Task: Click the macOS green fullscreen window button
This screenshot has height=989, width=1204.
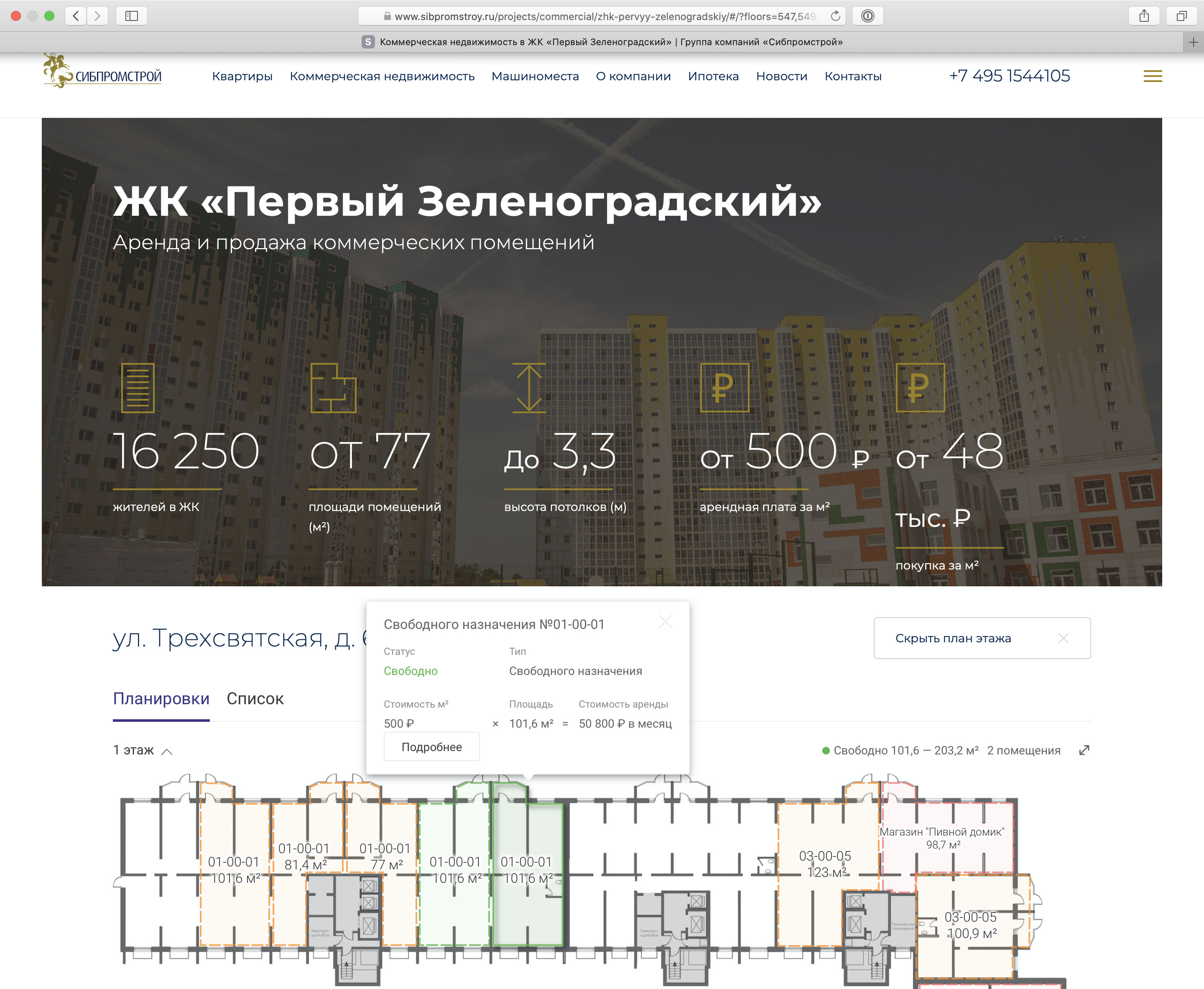Action: click(50, 16)
